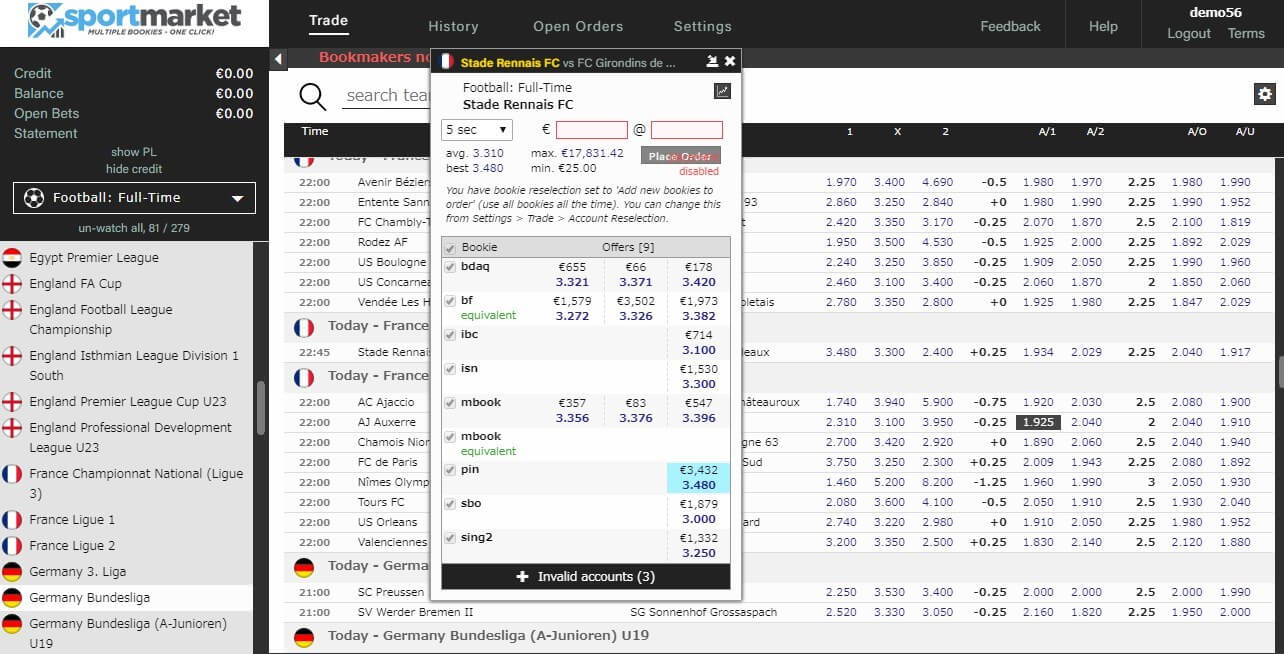Image resolution: width=1284 pixels, height=654 pixels.
Task: Uncheck the pin bookie checkbox
Action: point(450,470)
